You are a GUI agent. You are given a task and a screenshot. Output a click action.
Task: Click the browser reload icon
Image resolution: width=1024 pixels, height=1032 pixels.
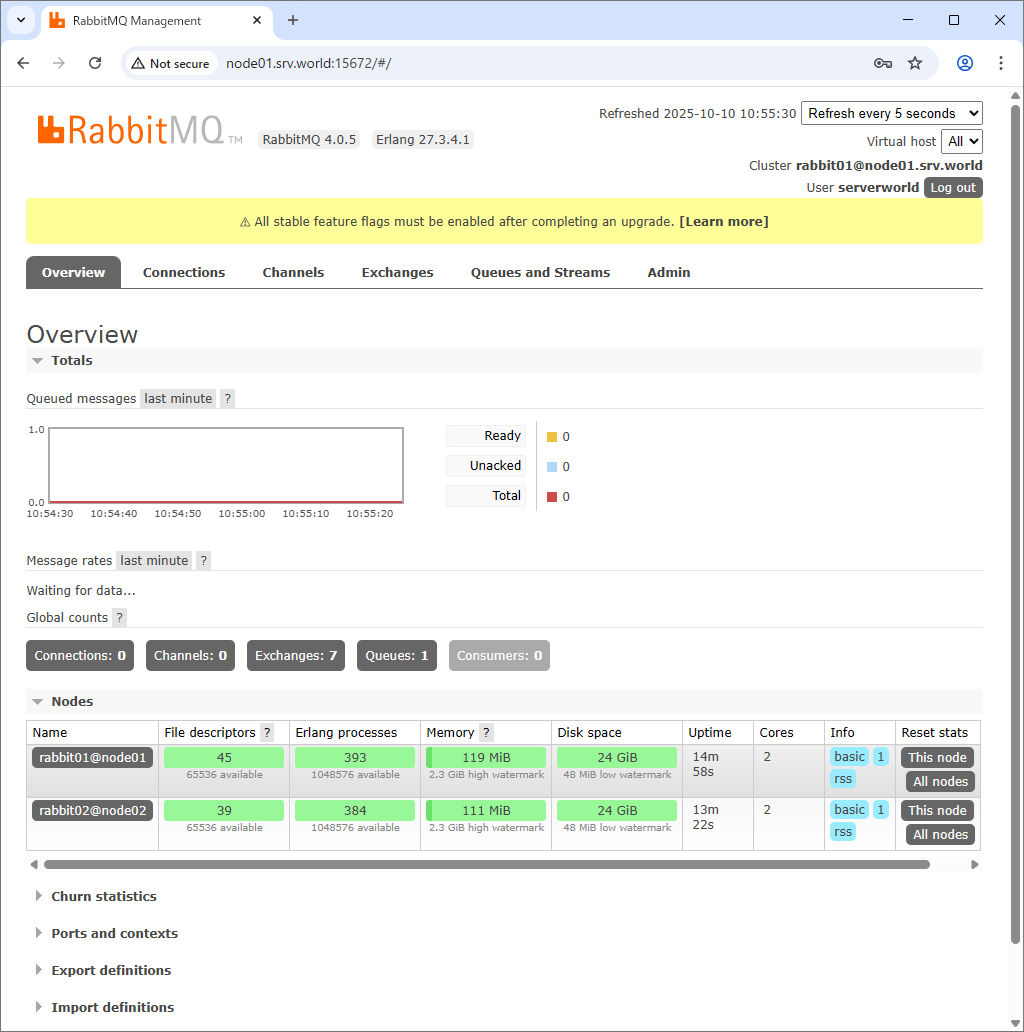95,63
